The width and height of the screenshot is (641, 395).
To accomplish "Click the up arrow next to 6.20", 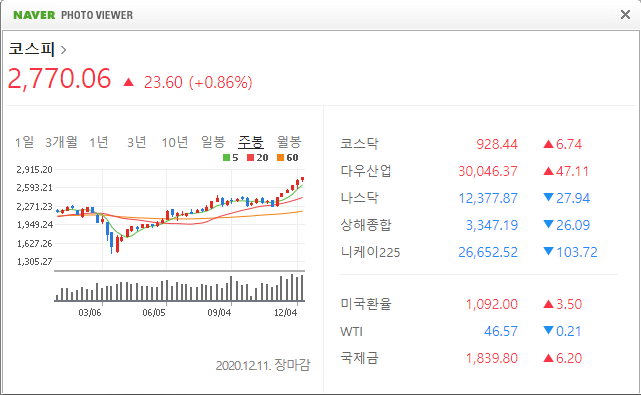I will click(x=548, y=358).
